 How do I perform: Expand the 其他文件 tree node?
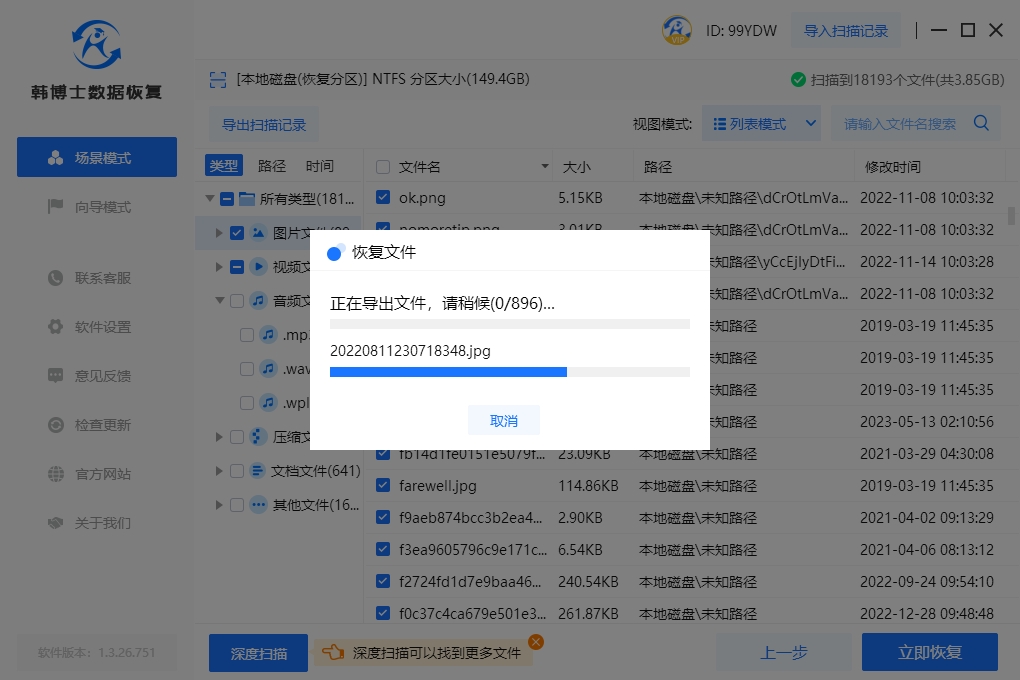point(220,505)
